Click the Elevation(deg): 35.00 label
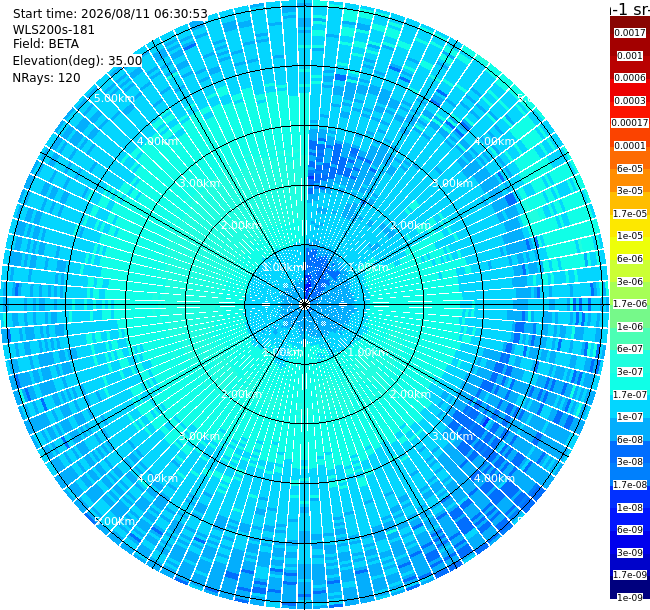Image resolution: width=650 pixels, height=610 pixels. tap(78, 61)
